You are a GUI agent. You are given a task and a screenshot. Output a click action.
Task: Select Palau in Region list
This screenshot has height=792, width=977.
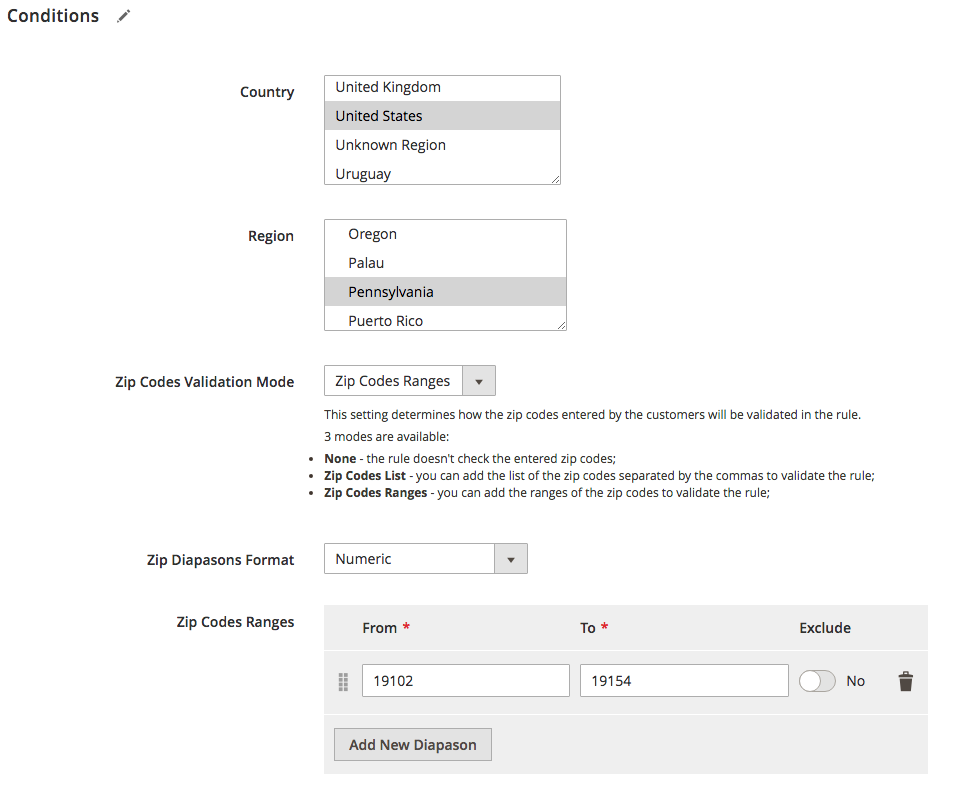click(x=445, y=263)
